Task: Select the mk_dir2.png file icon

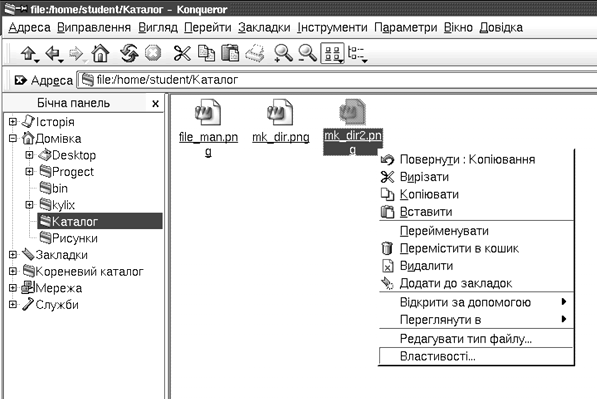Action: 353,112
